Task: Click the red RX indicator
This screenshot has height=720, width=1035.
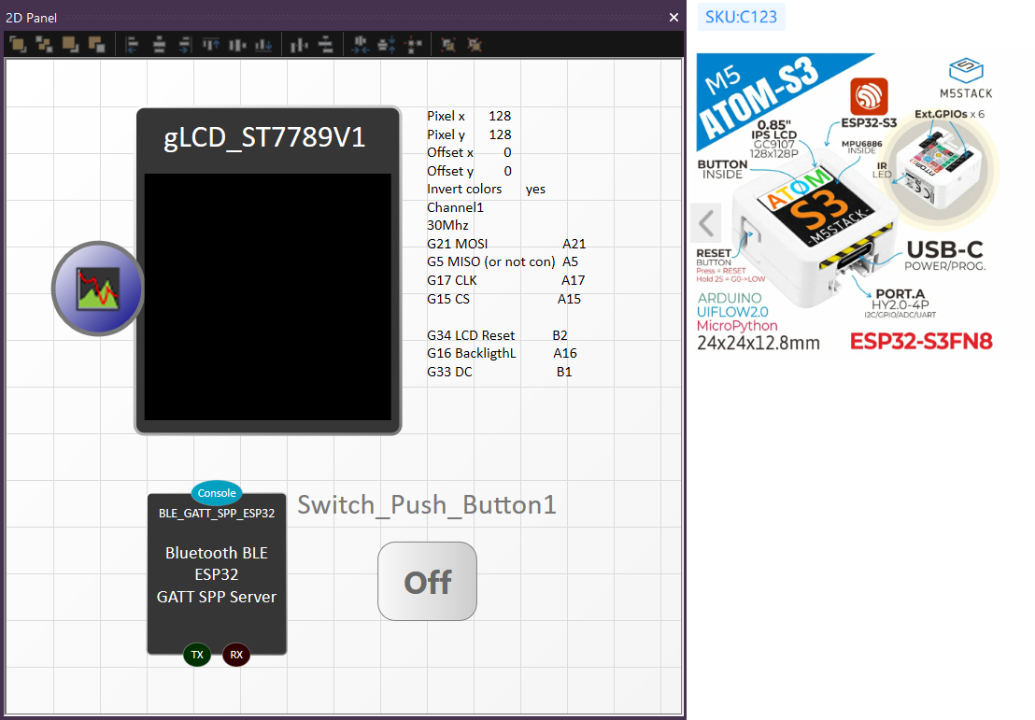Action: click(x=236, y=655)
